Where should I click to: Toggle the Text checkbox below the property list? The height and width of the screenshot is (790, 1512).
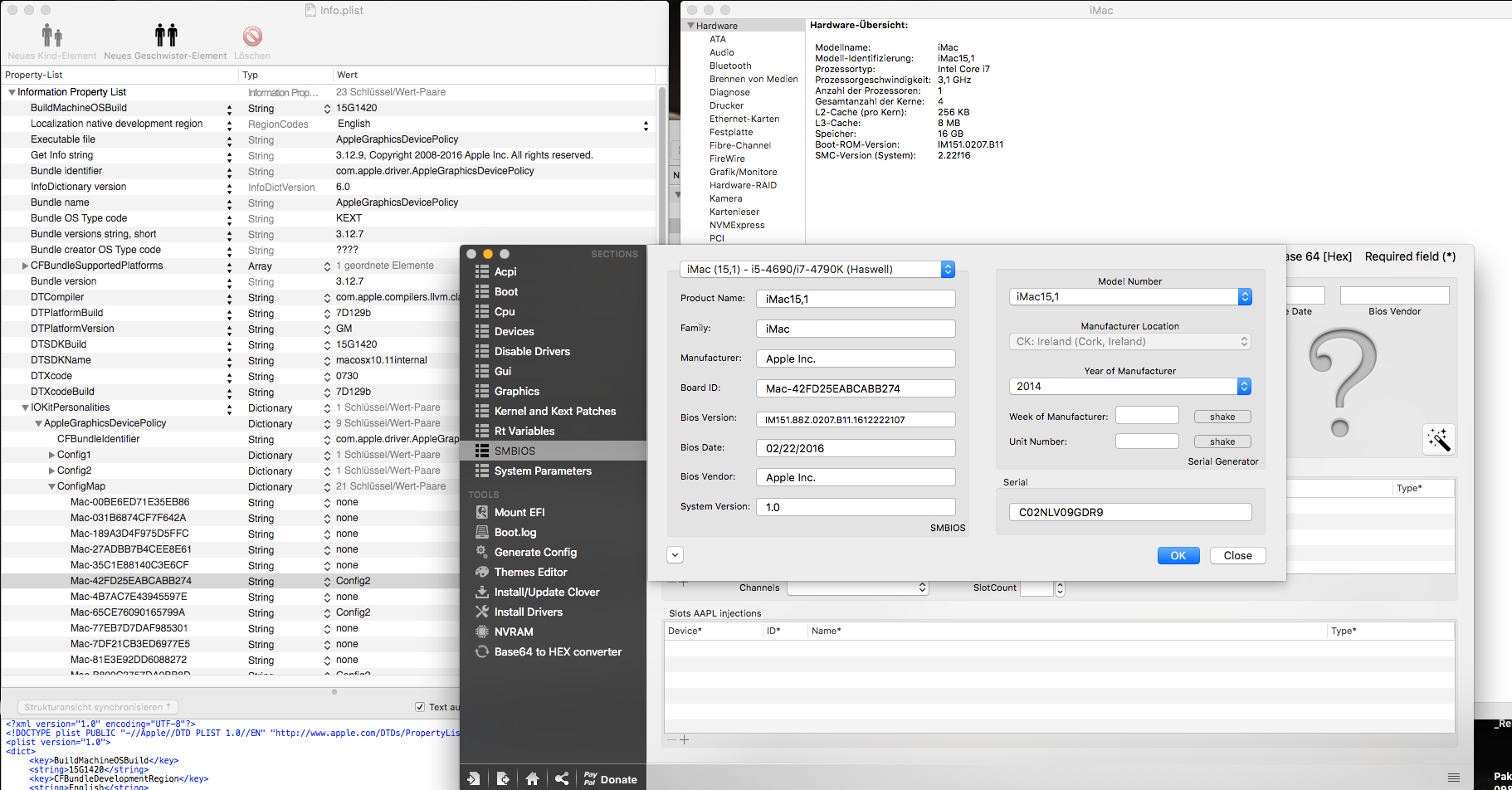(420, 707)
